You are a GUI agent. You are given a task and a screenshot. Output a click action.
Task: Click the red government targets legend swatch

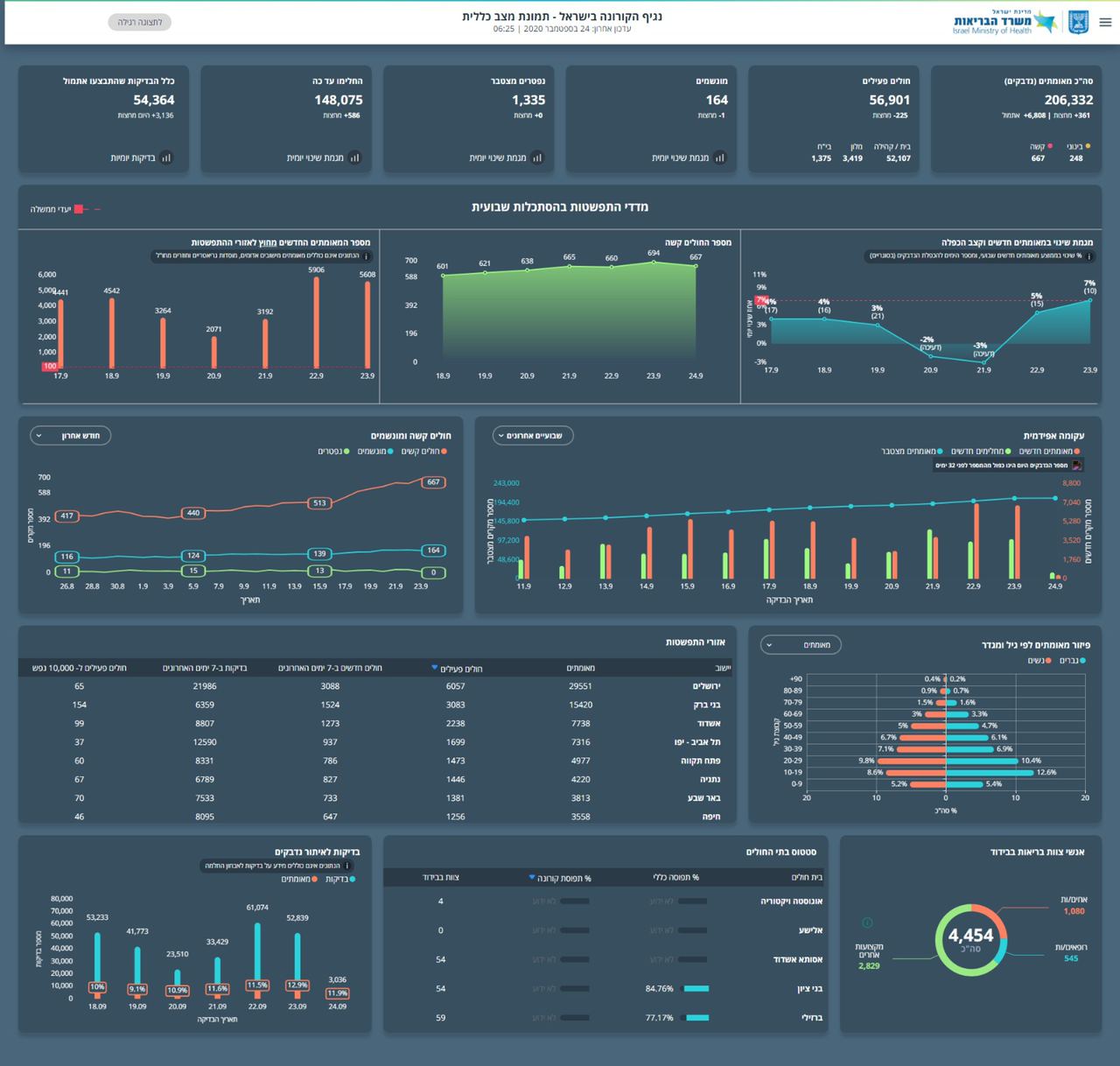tap(79, 209)
